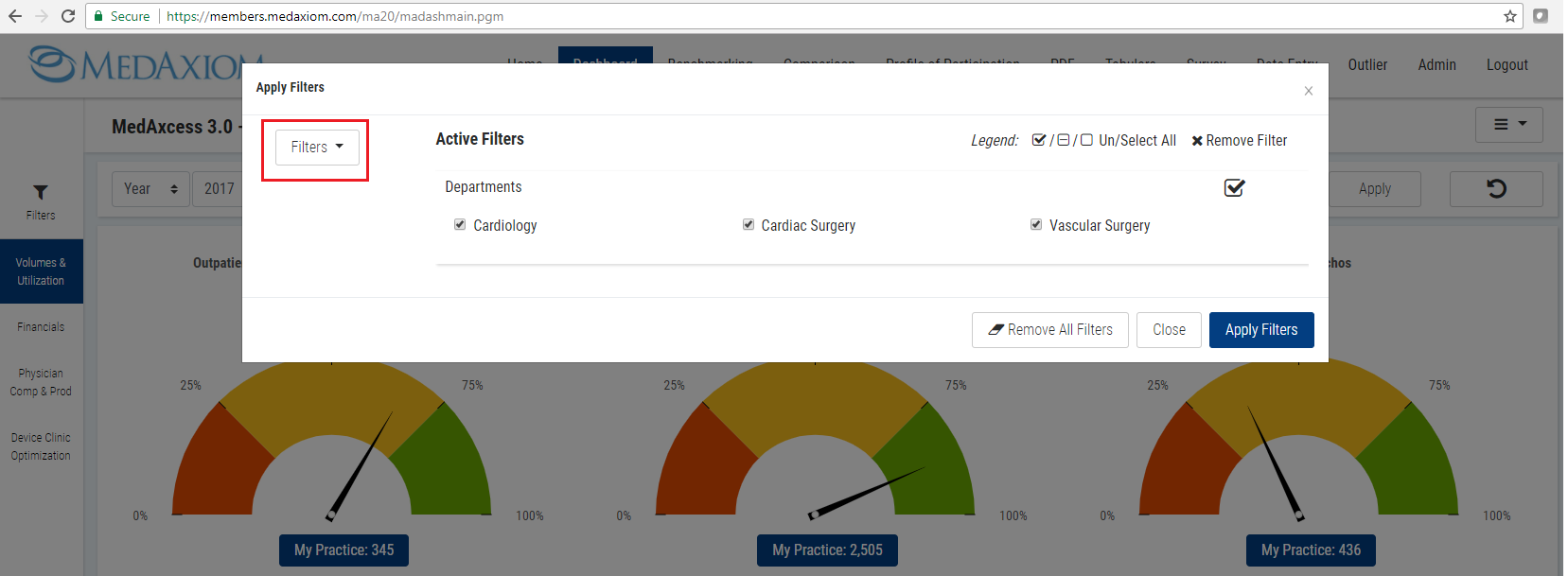Open the Outlier menu item
1568x576 pixels.
pos(1367,64)
